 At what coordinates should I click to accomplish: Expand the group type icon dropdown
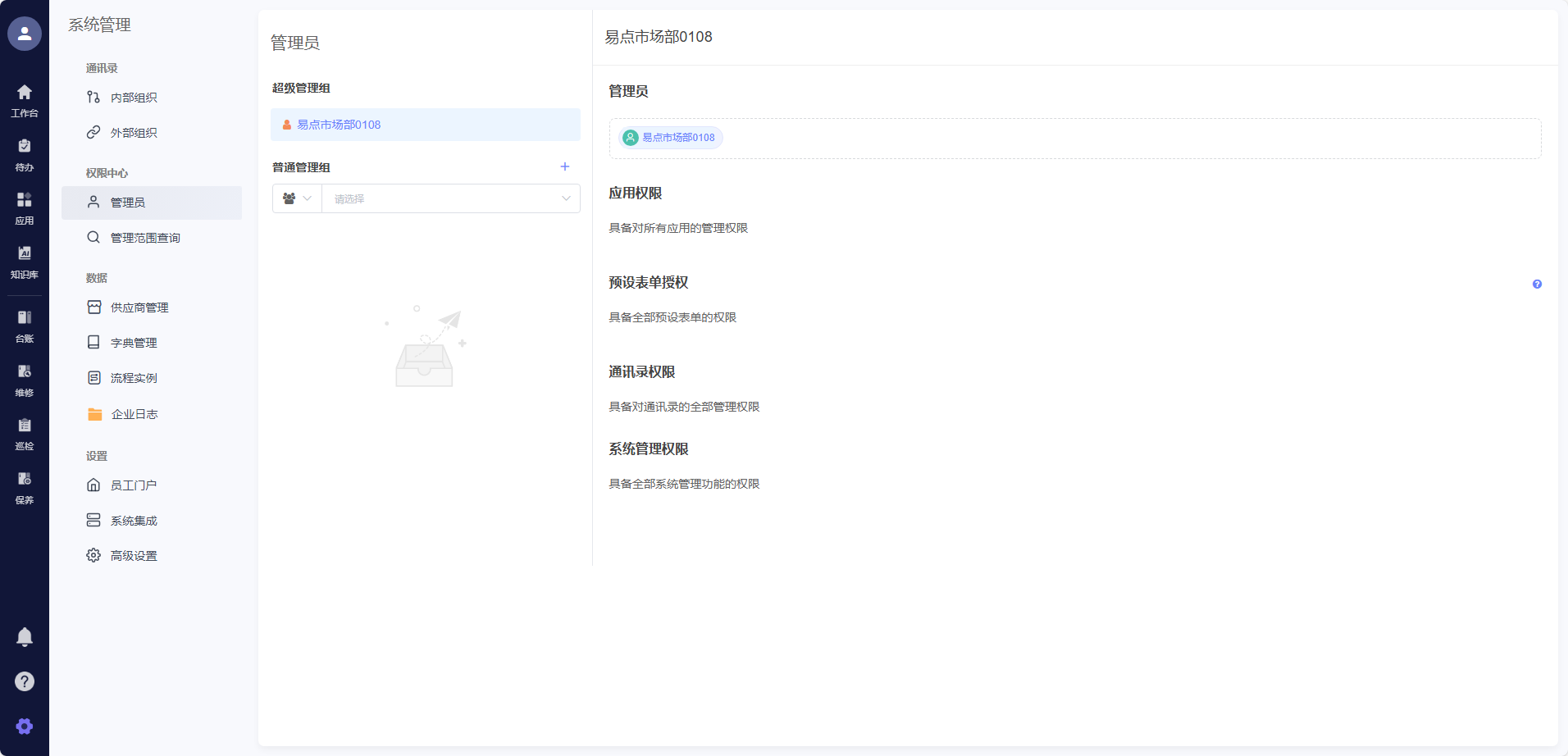[297, 198]
